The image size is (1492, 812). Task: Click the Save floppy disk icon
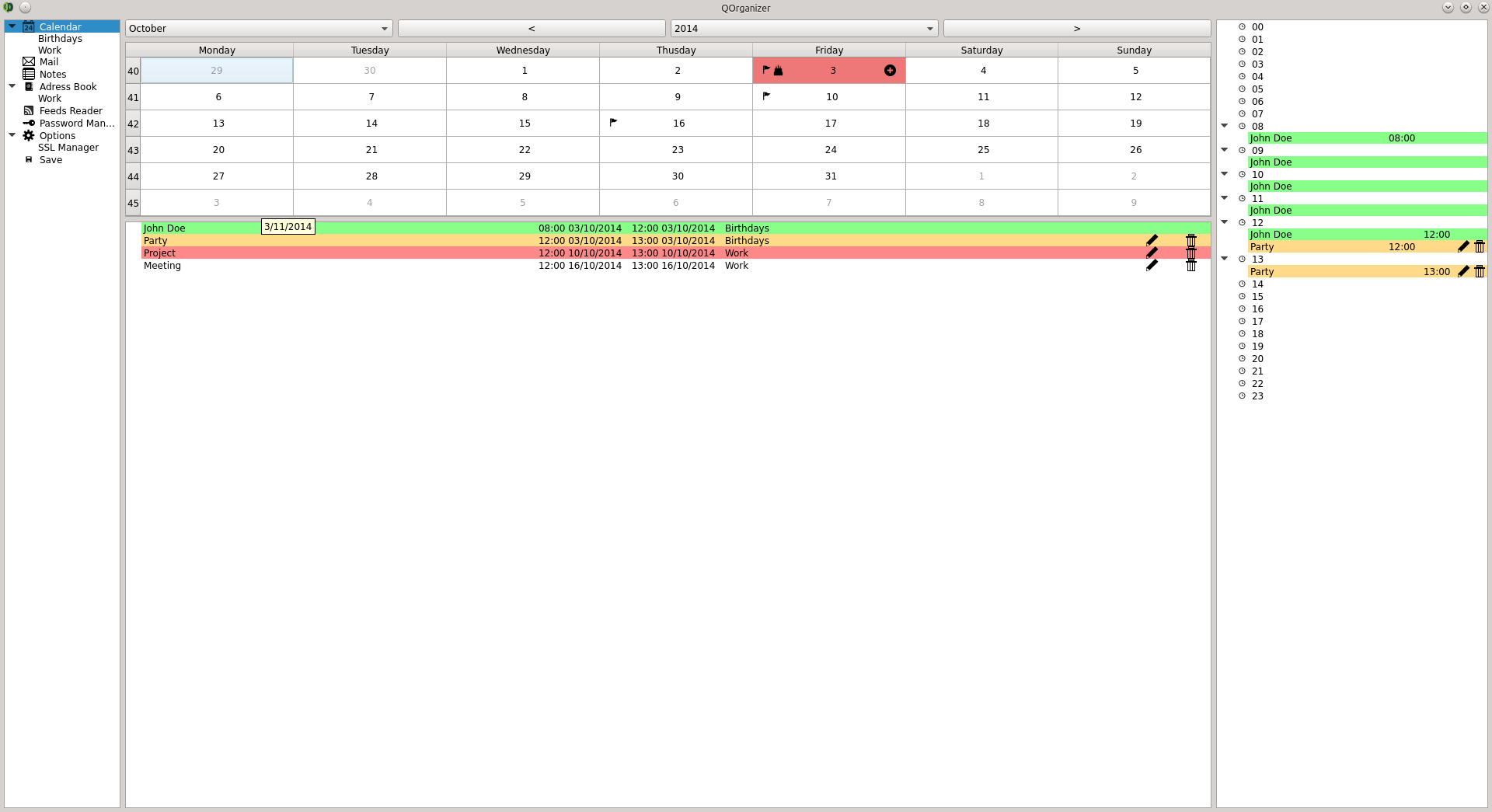29,160
